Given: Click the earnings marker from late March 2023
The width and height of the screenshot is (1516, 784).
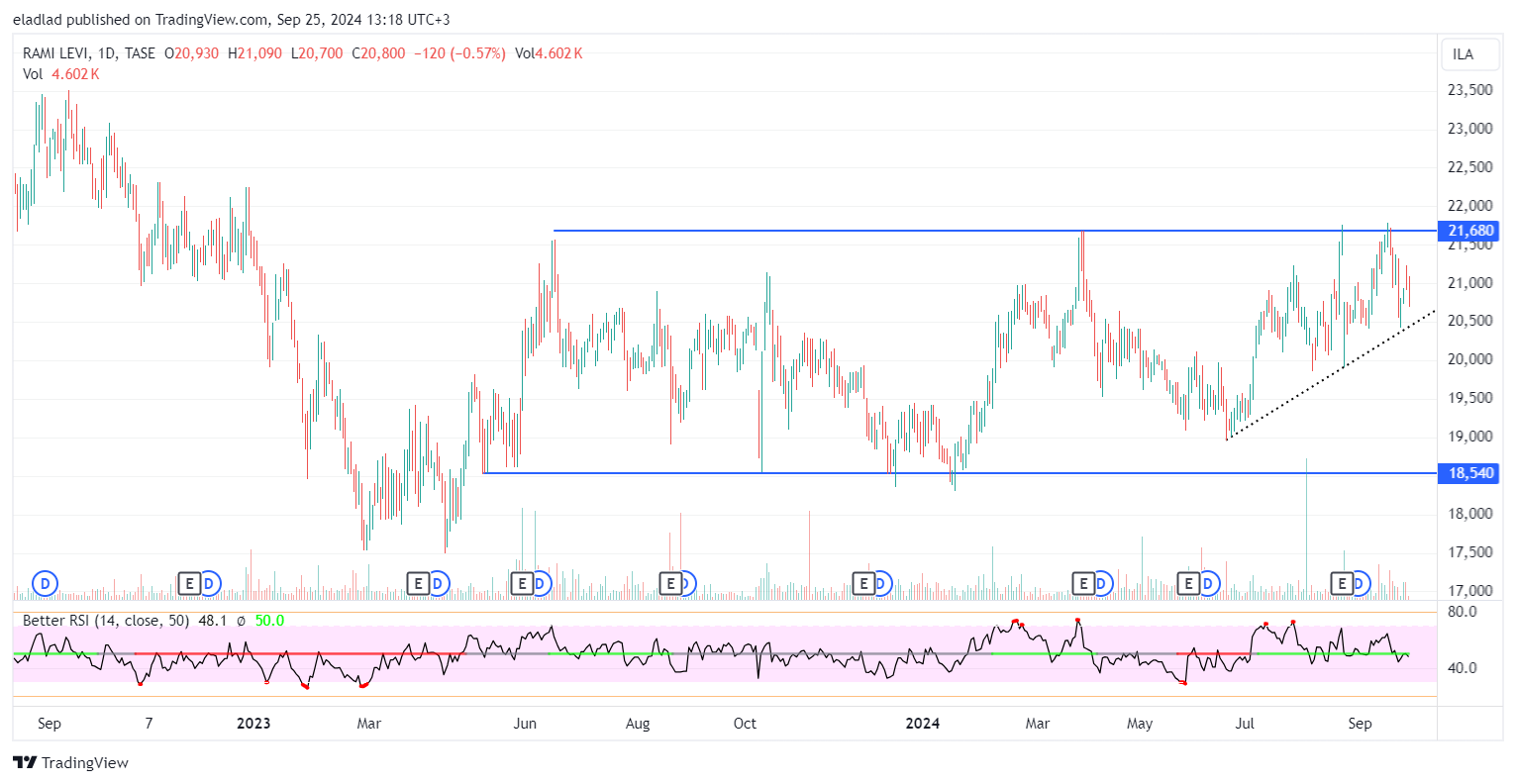Looking at the screenshot, I should pyautogui.click(x=418, y=584).
